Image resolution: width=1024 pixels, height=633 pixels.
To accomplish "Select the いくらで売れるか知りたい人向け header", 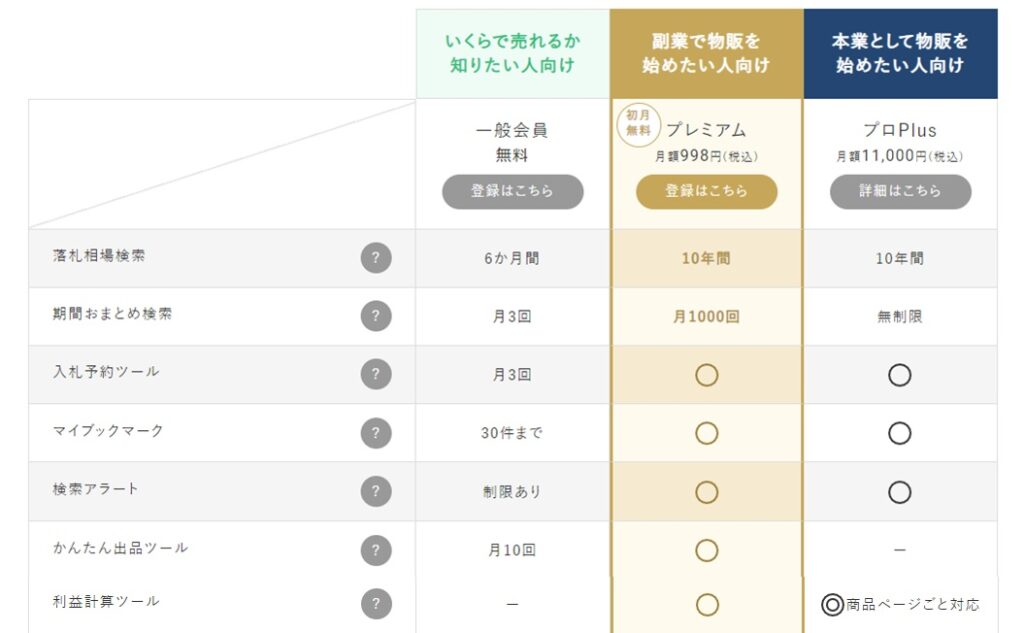I will pos(513,54).
